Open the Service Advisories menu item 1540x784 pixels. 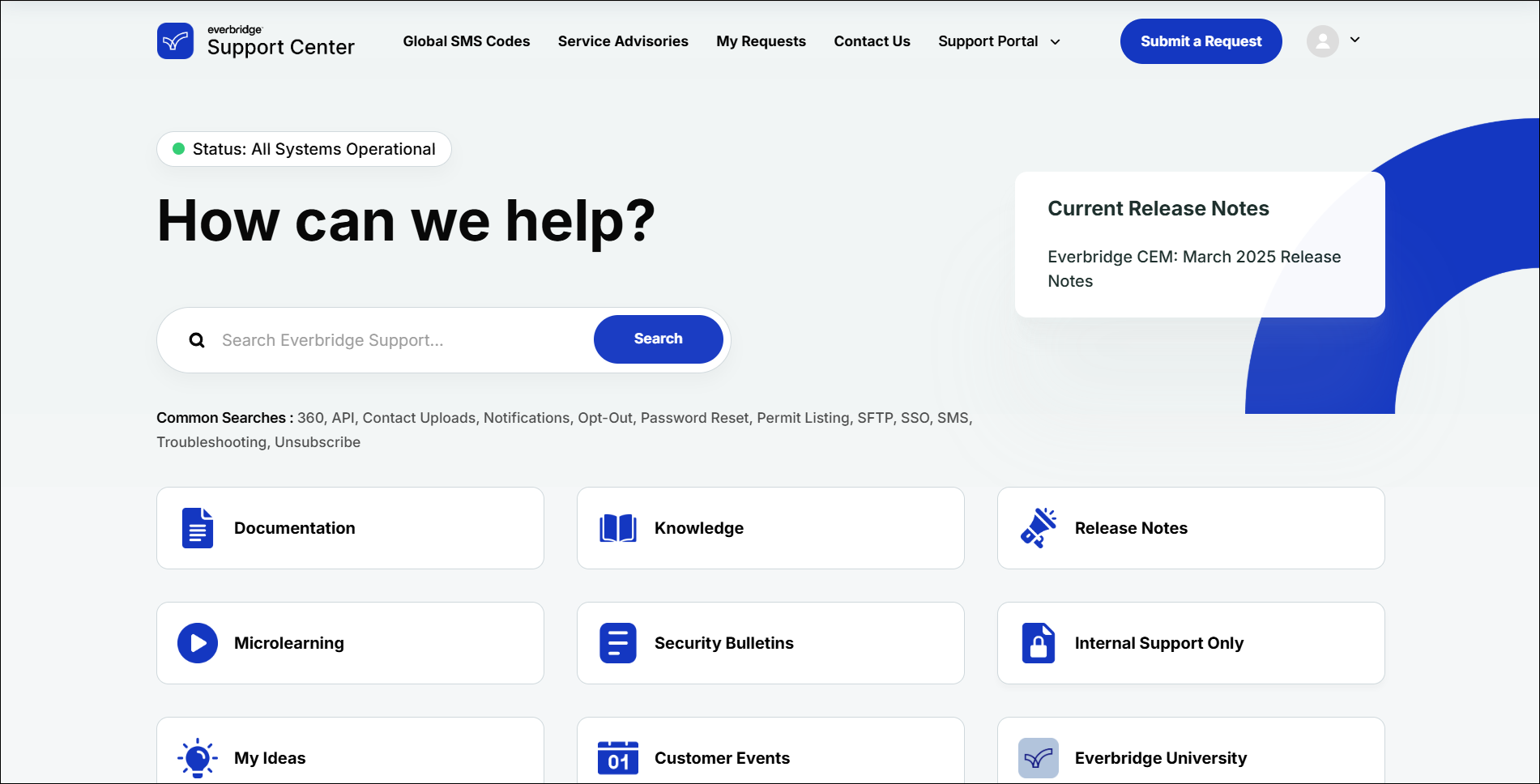[x=622, y=40]
